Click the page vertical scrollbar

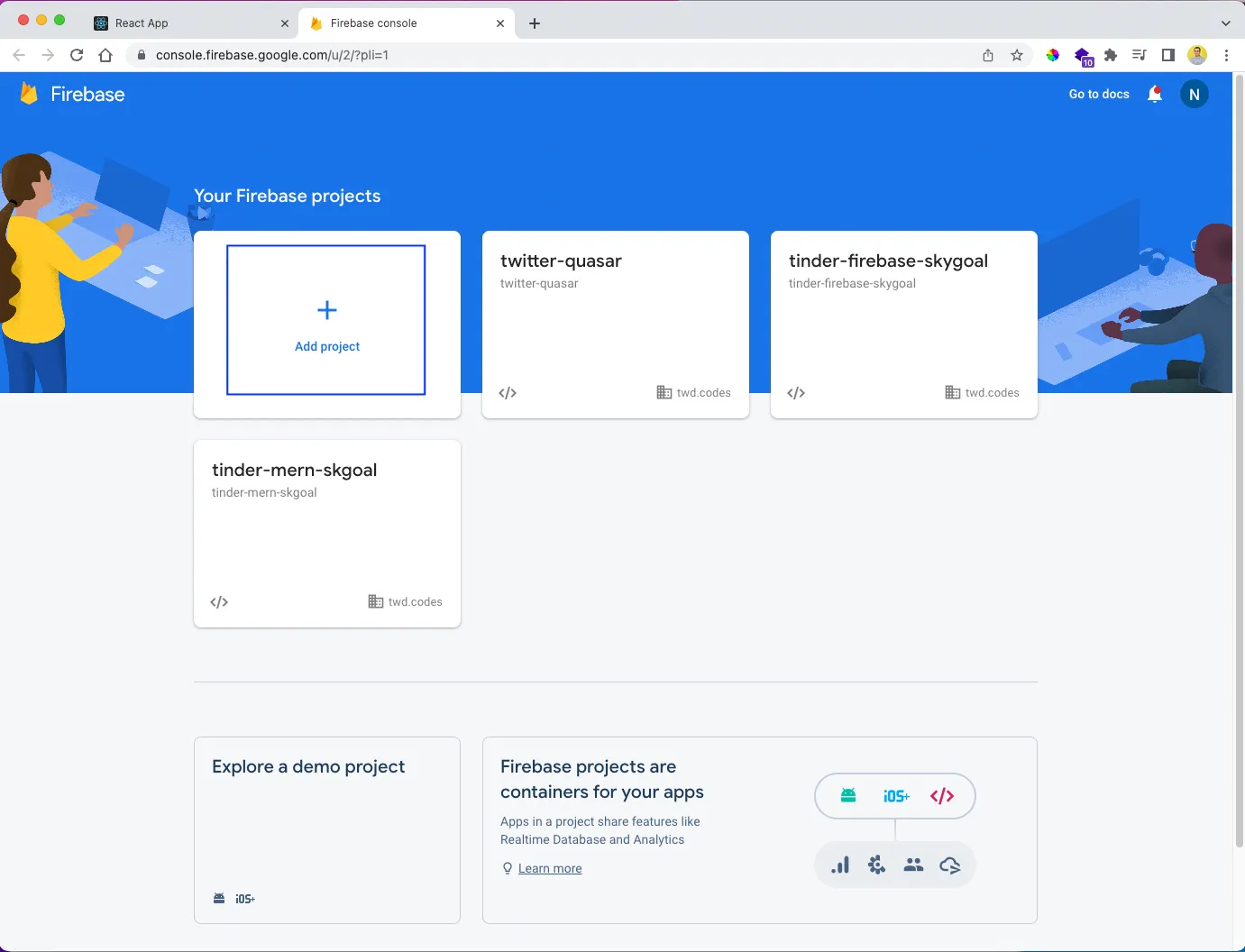point(1239,460)
